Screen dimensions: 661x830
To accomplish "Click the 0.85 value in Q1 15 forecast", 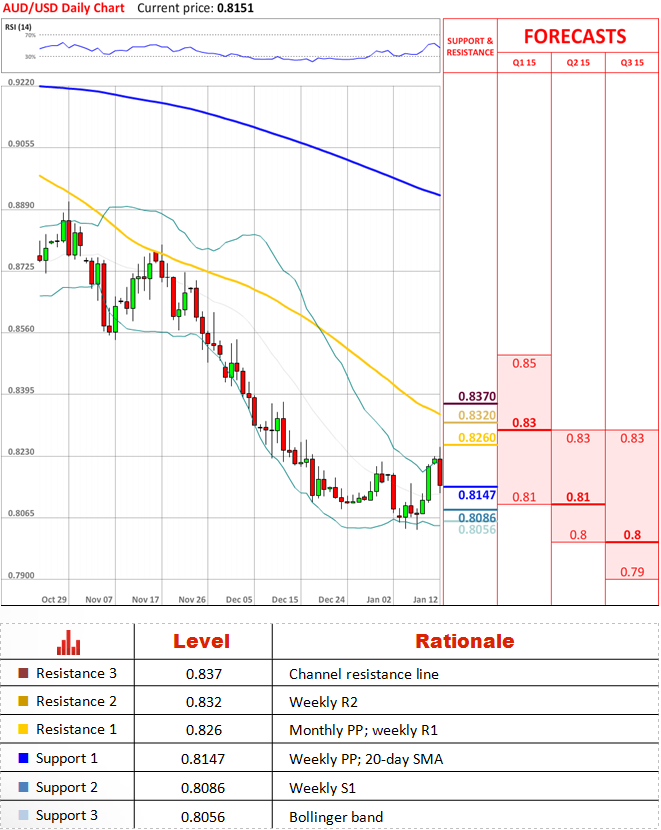I will (524, 364).
